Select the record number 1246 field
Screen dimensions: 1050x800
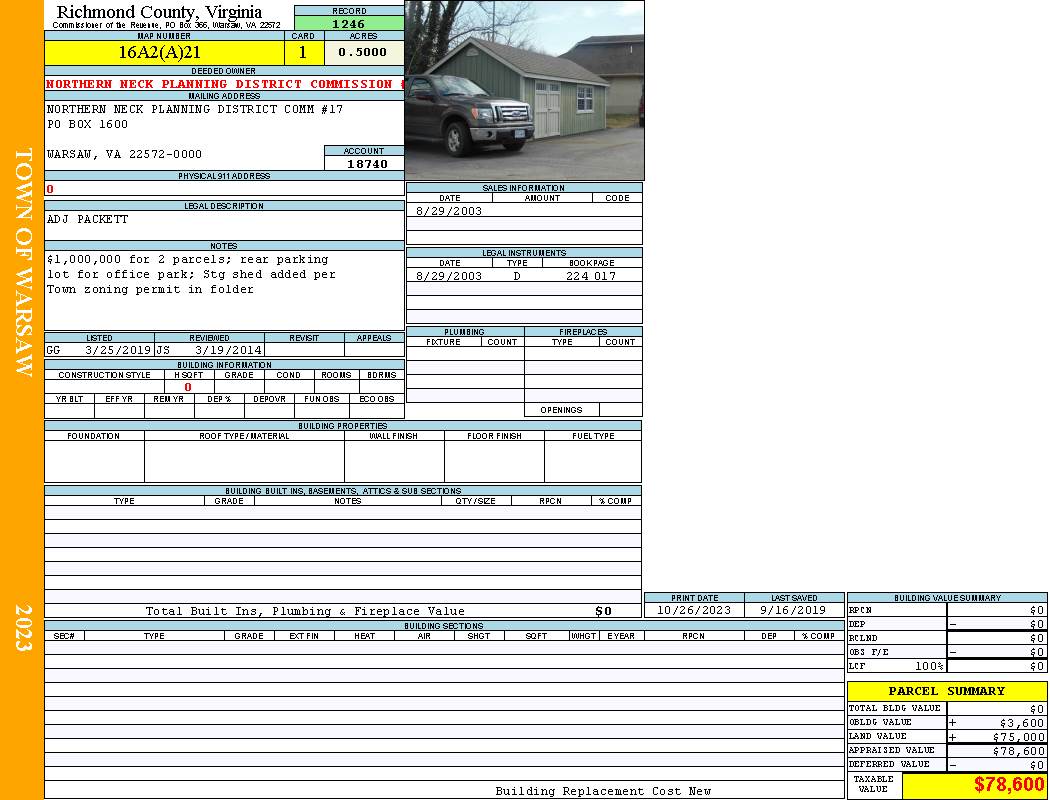pos(348,23)
